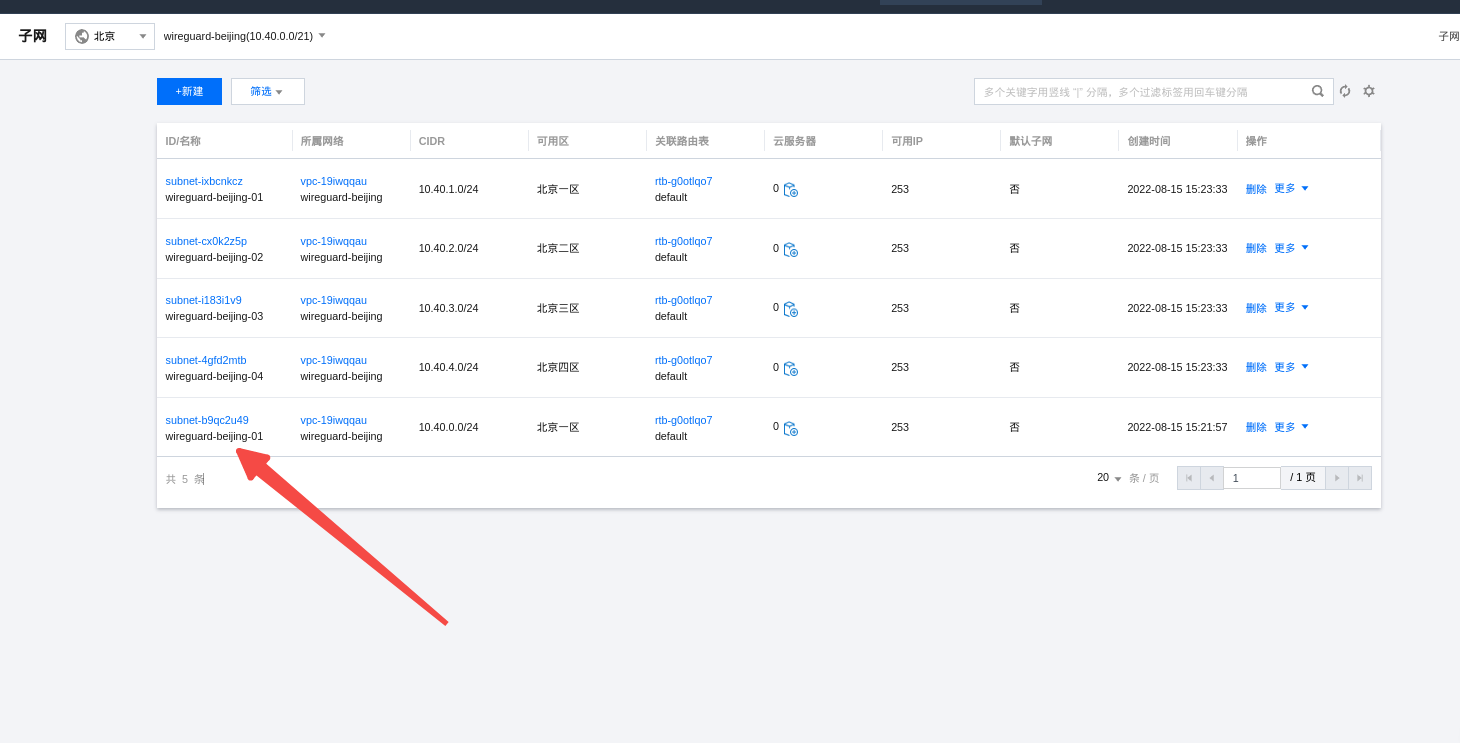
Task: Go to first page arrow
Action: 1189,478
